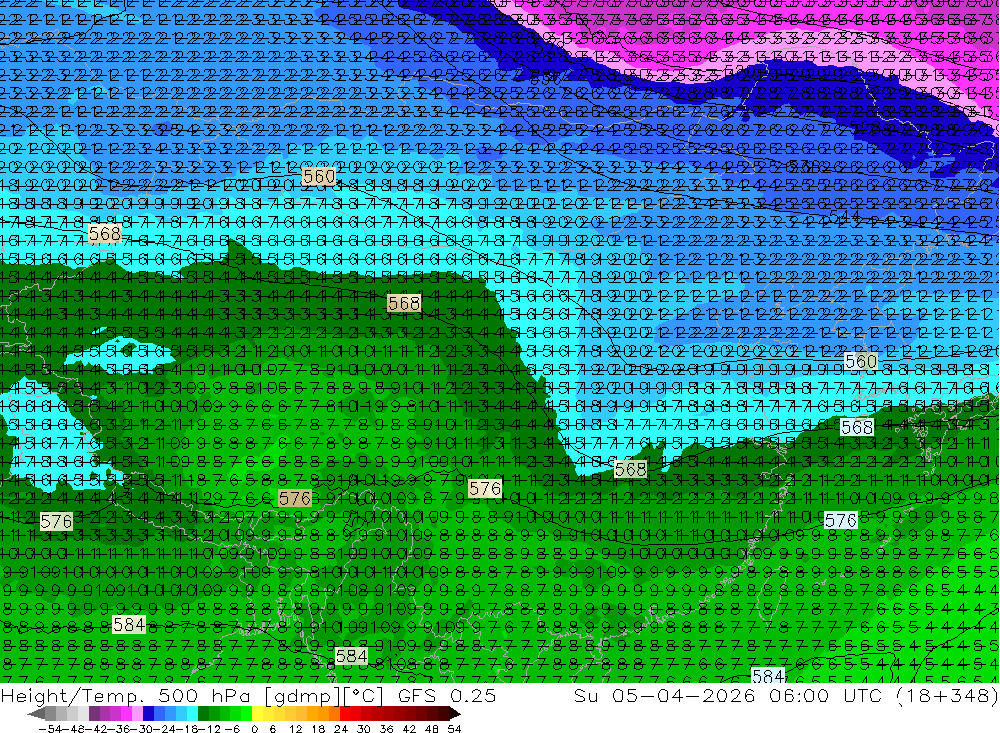Click the gray left arrow end of legend

[36, 714]
